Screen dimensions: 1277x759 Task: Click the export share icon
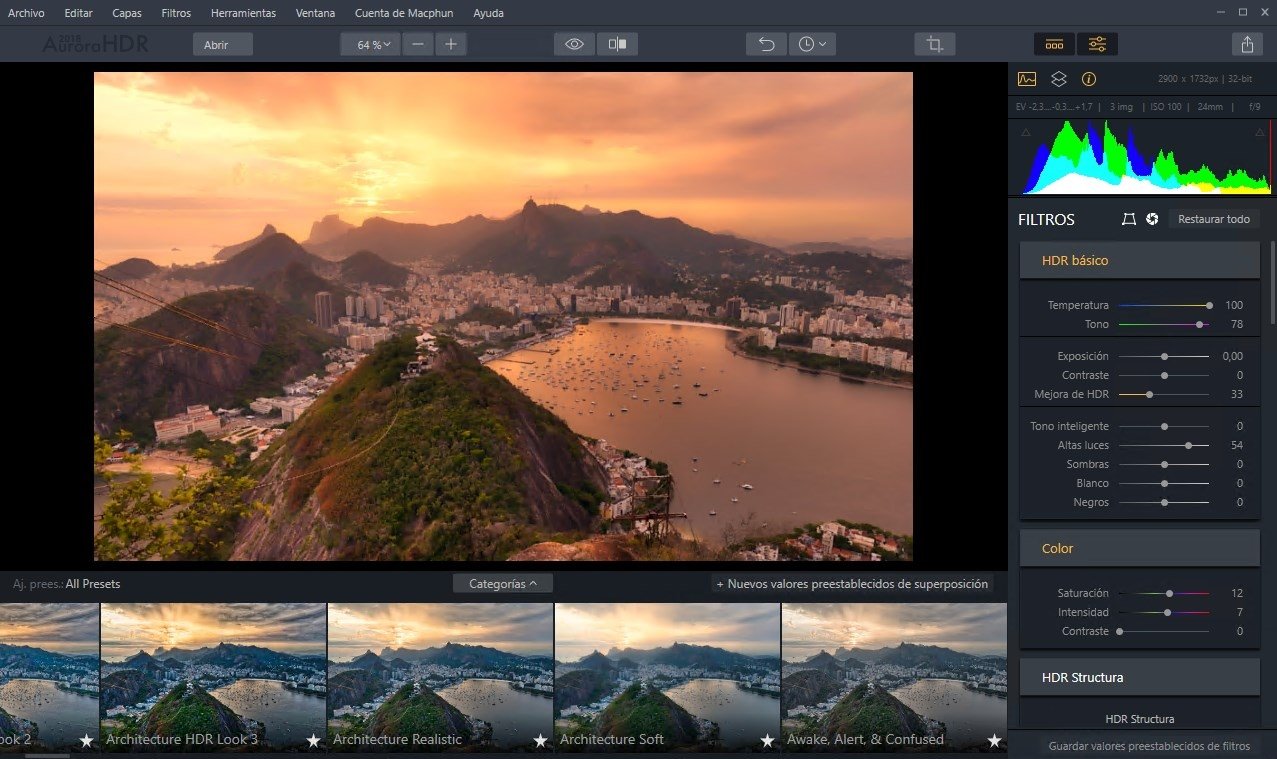(1246, 44)
